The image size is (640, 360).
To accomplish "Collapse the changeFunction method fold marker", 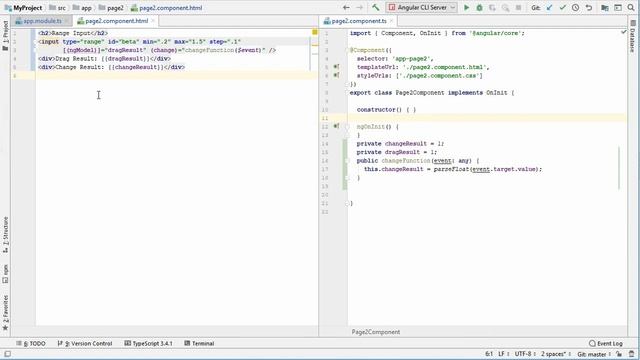I will tap(347, 161).
